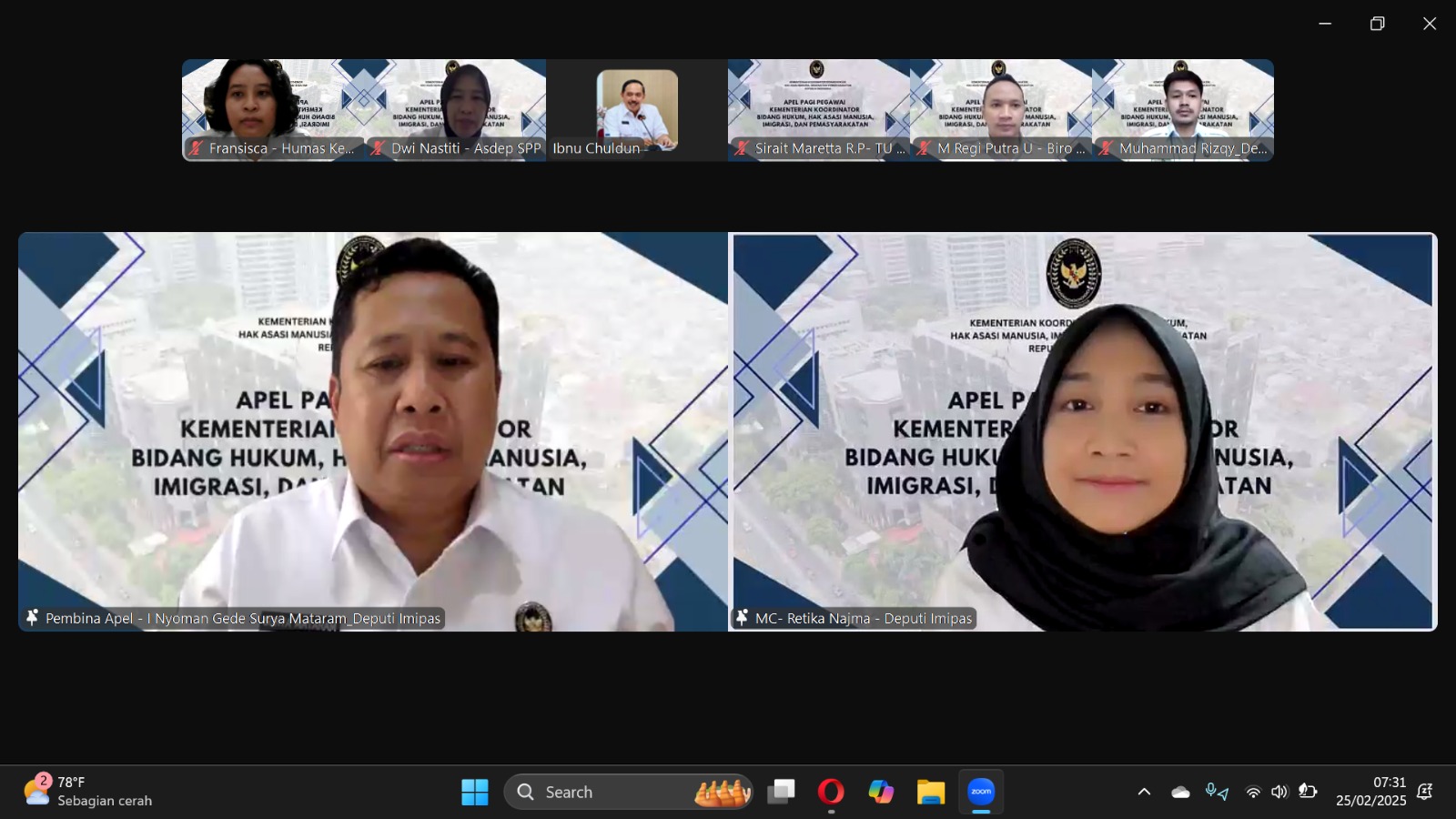Screen dimensions: 1456x819
Task: Open Copilot from the taskbar
Action: coord(880,792)
